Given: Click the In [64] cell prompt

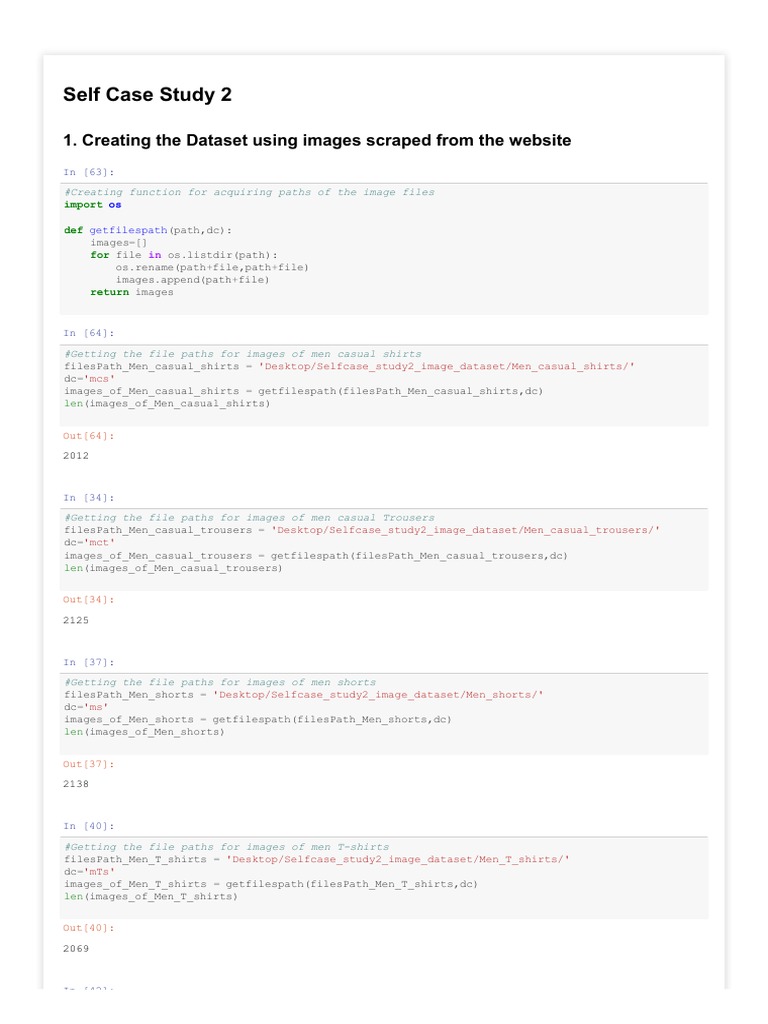Looking at the screenshot, I should 89,333.
